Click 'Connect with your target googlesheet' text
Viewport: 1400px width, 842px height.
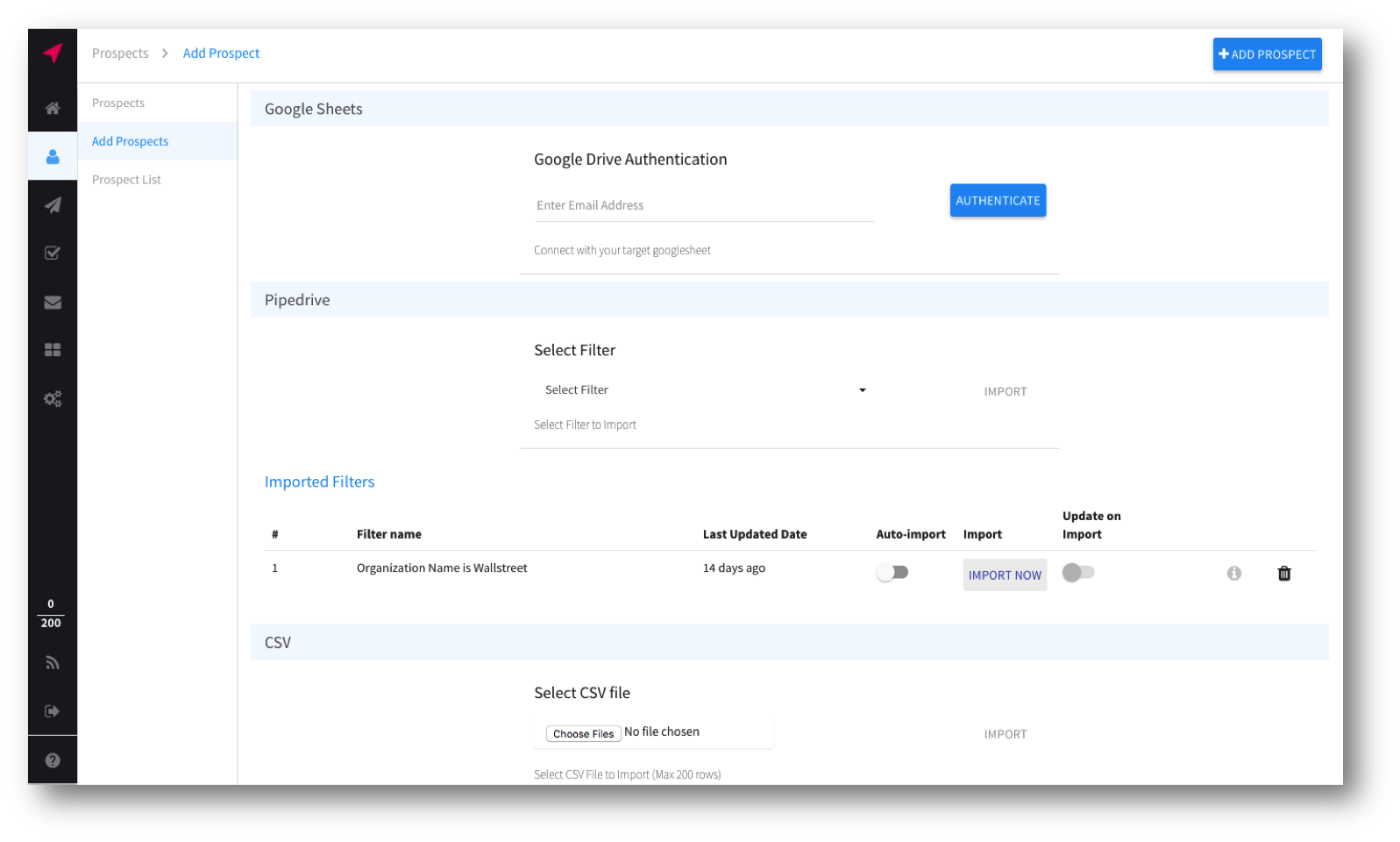(622, 251)
